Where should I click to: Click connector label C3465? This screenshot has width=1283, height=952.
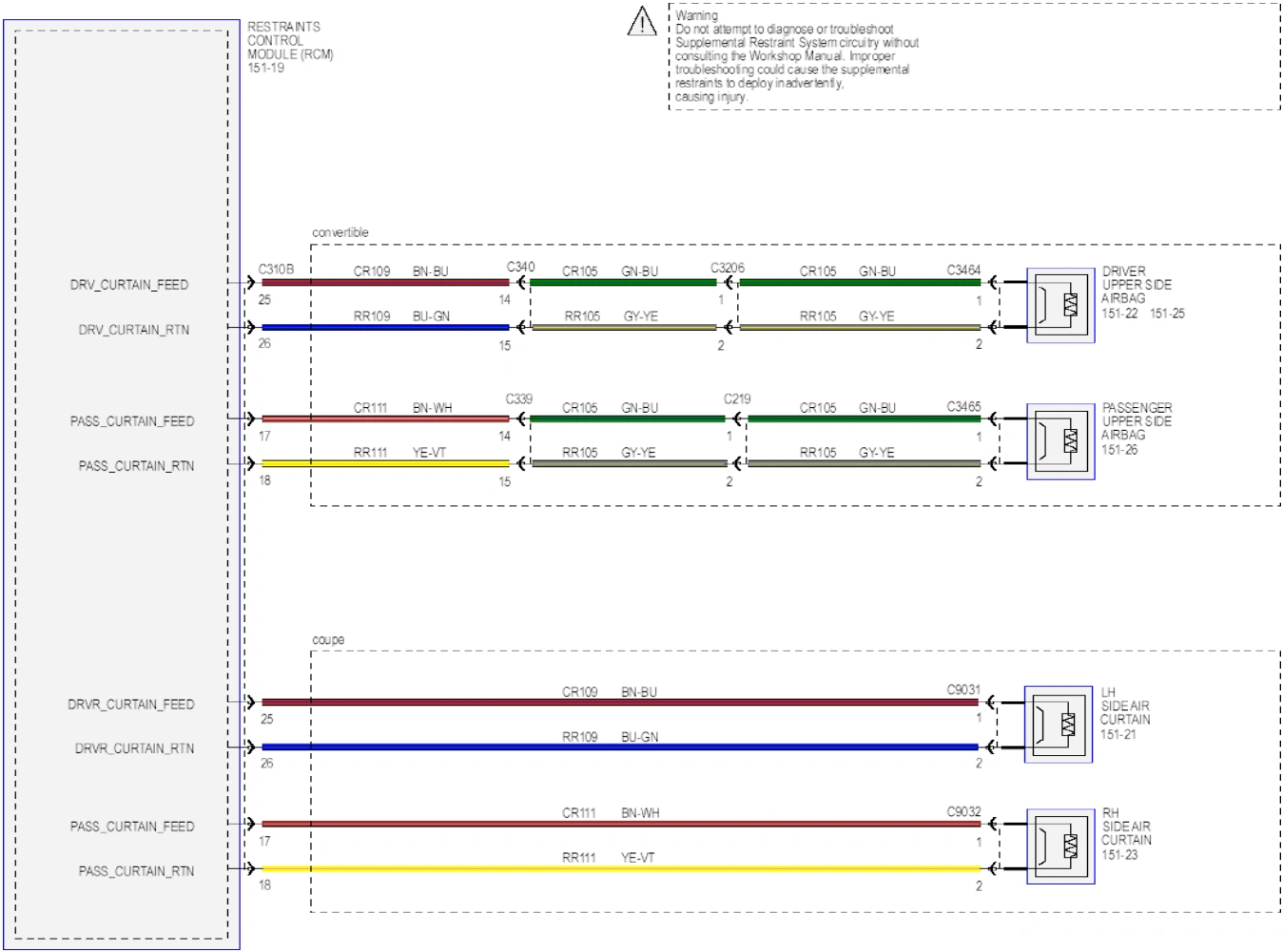coord(963,407)
